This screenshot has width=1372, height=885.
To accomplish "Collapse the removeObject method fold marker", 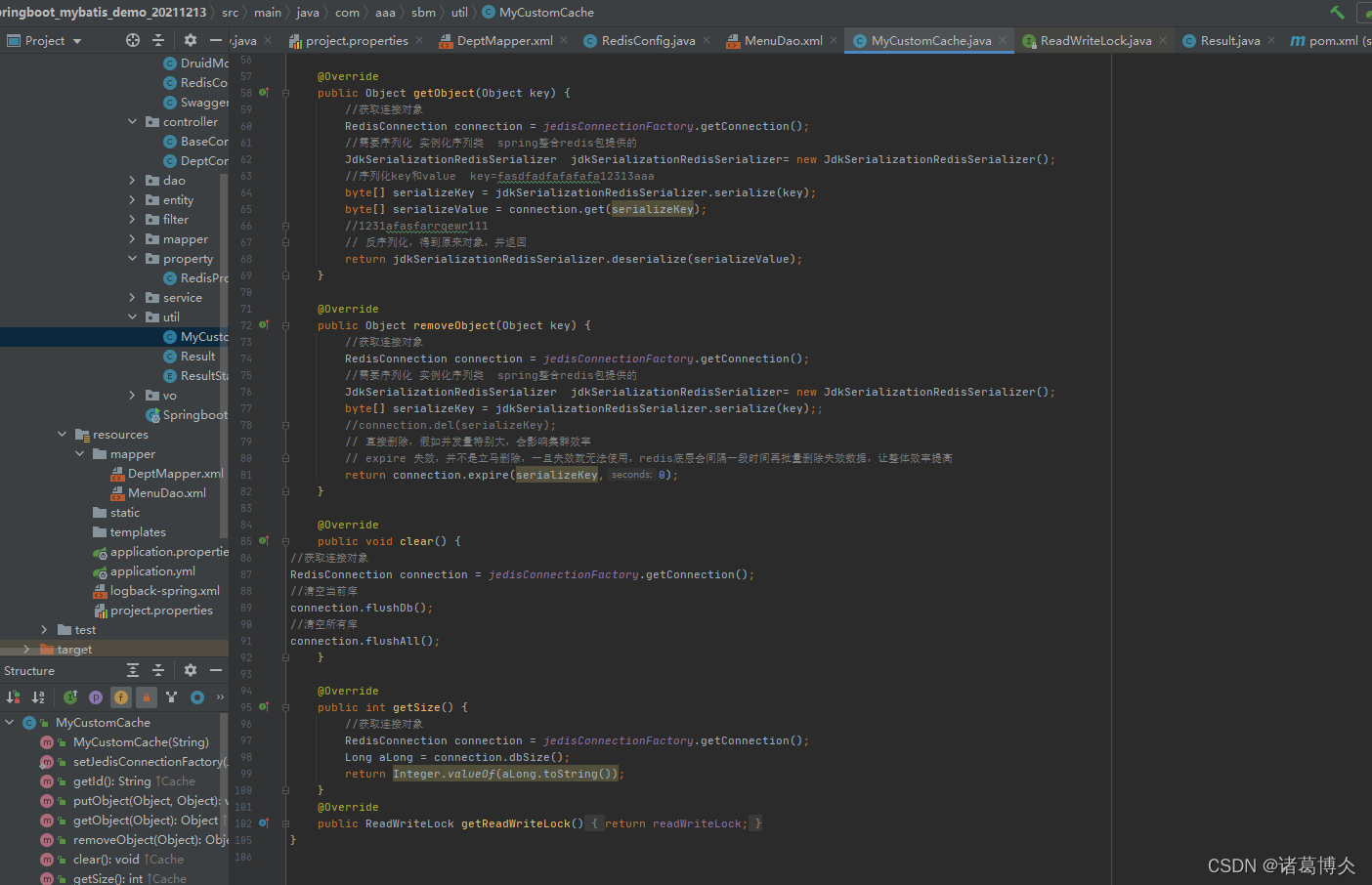I will 285,326.
